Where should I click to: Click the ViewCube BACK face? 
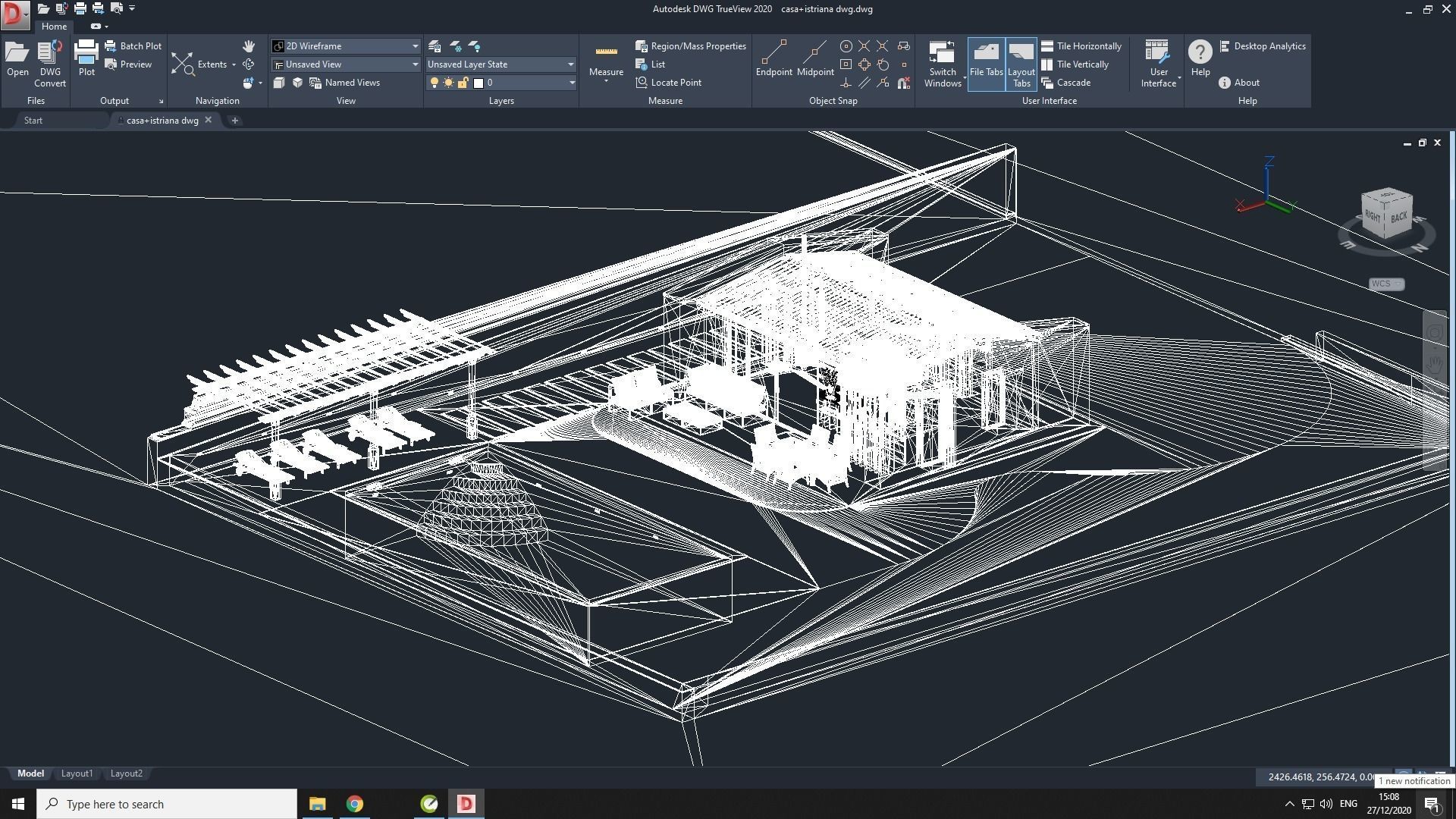1399,217
